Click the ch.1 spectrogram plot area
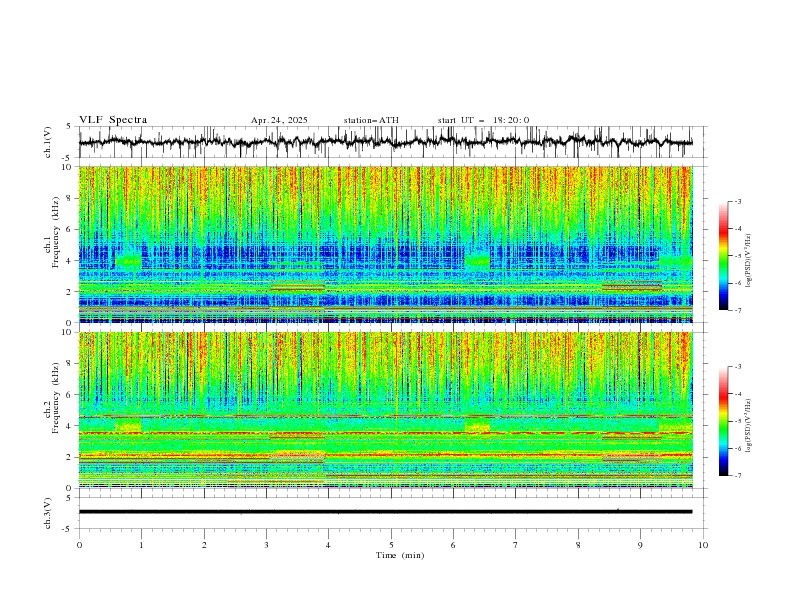 pos(385,244)
